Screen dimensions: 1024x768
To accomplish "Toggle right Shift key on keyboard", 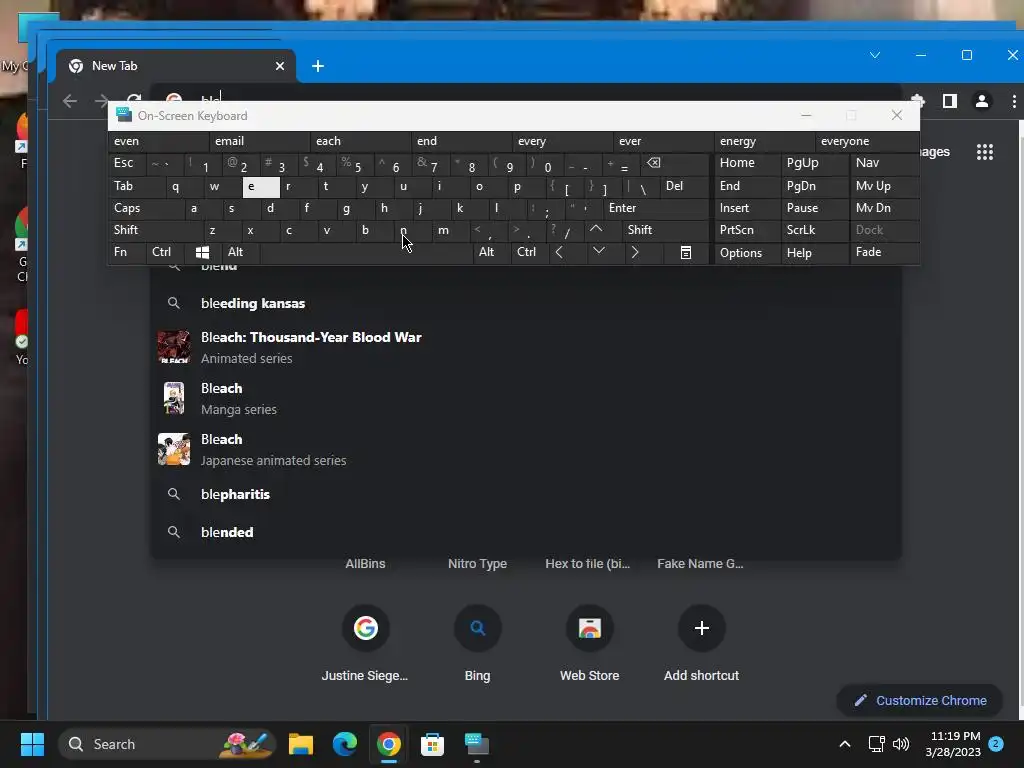I will (665, 230).
